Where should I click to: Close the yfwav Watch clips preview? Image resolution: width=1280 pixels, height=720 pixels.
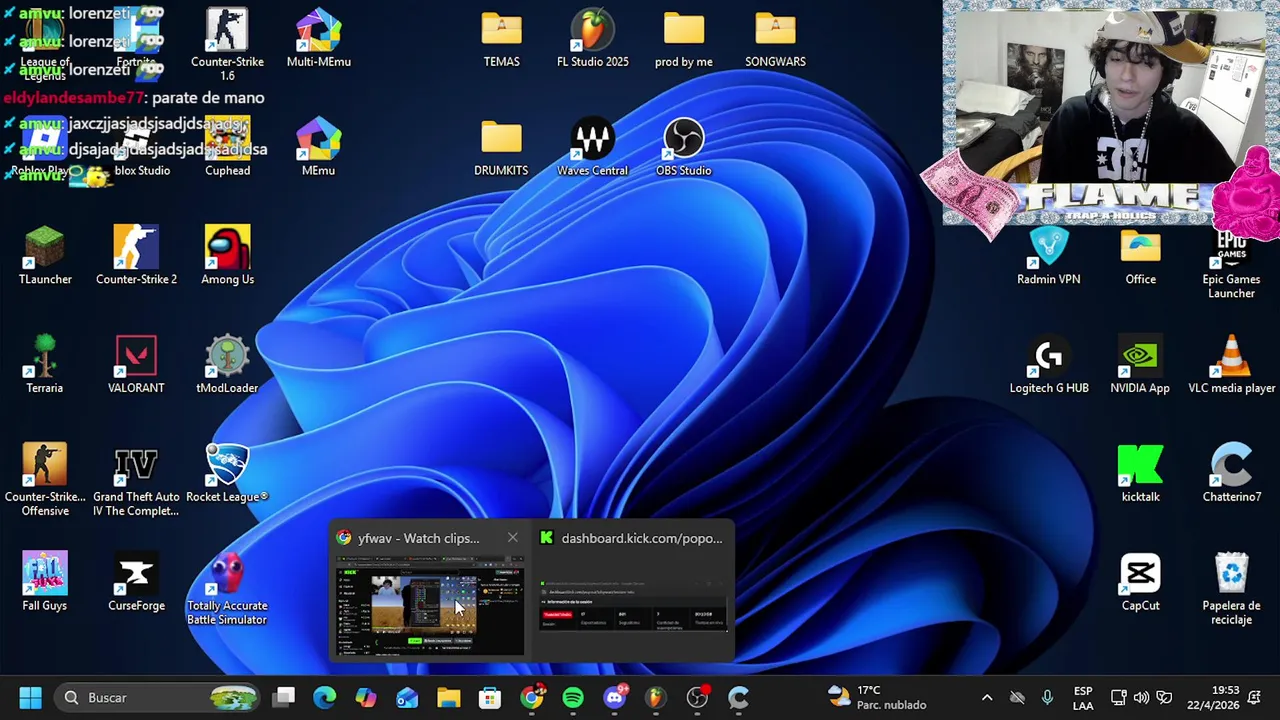[x=512, y=538]
